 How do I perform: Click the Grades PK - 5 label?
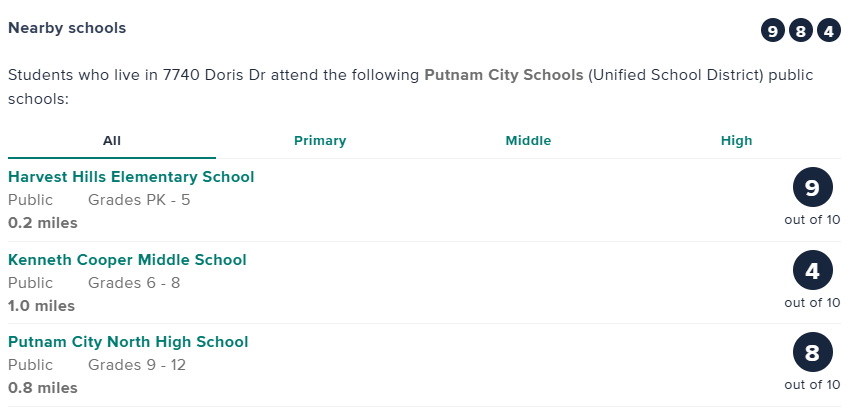139,200
